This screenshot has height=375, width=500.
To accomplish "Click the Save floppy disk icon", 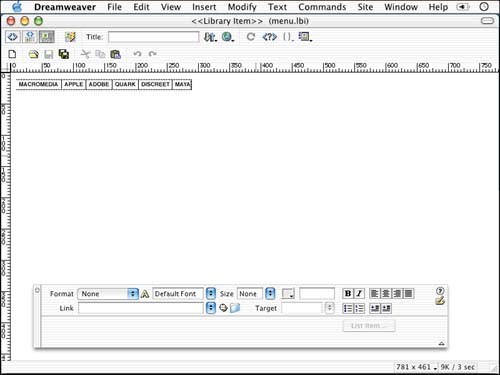I will point(49,54).
